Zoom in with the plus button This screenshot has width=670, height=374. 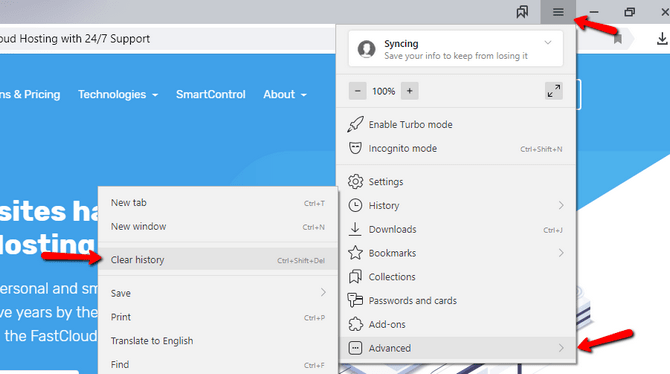click(x=409, y=91)
